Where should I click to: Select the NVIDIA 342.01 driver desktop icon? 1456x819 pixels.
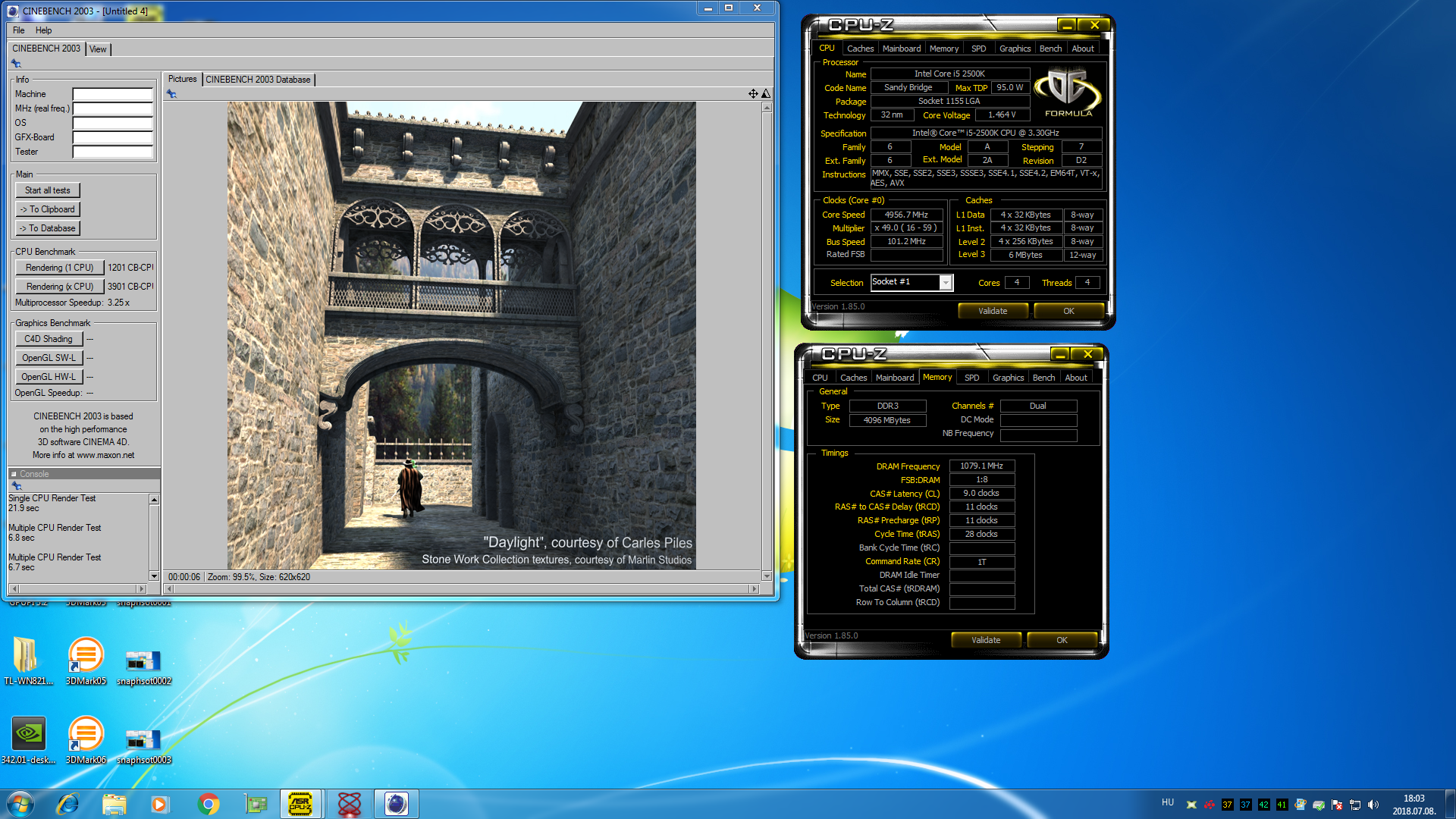point(28,739)
